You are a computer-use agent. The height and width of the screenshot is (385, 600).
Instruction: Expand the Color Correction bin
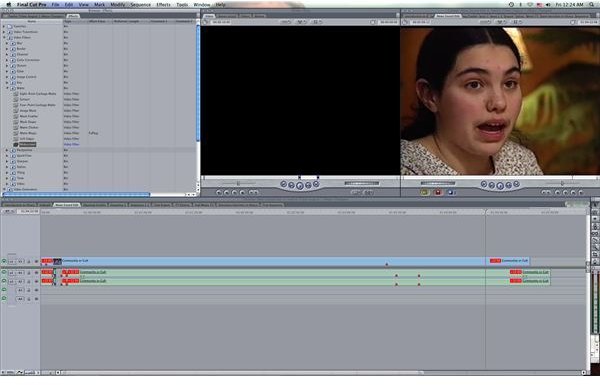7,60
